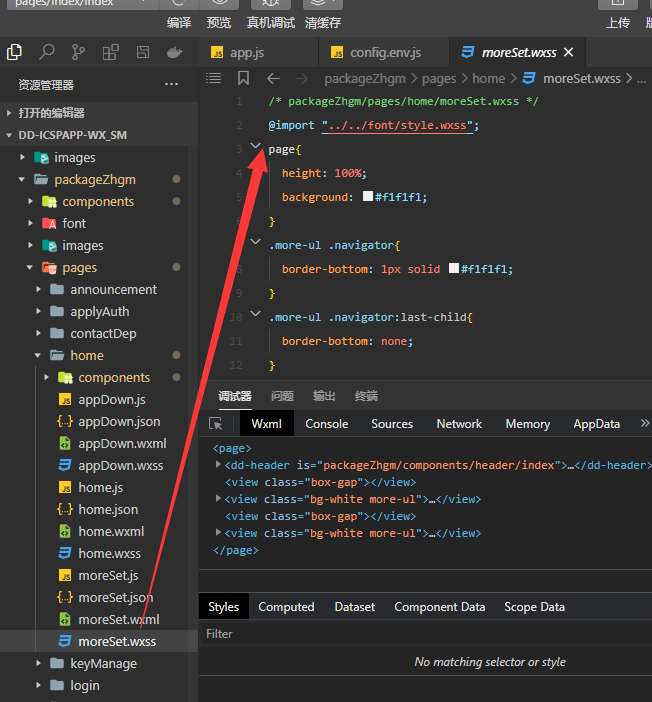This screenshot has width=652, height=702.
Task: Collapse the page rule fold arrow
Action: pos(256,148)
